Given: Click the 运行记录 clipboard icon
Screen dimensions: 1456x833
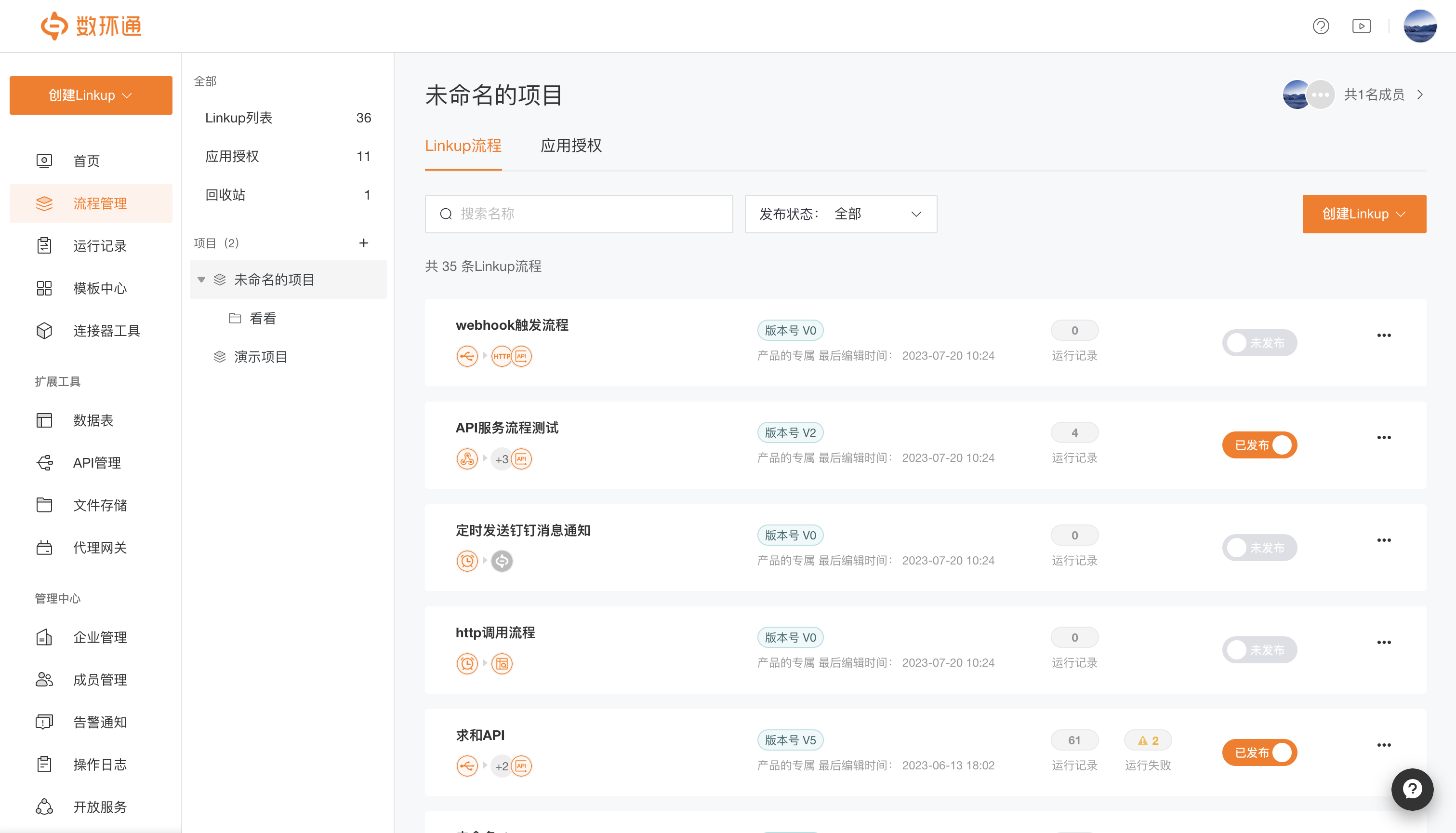Looking at the screenshot, I should pos(44,245).
